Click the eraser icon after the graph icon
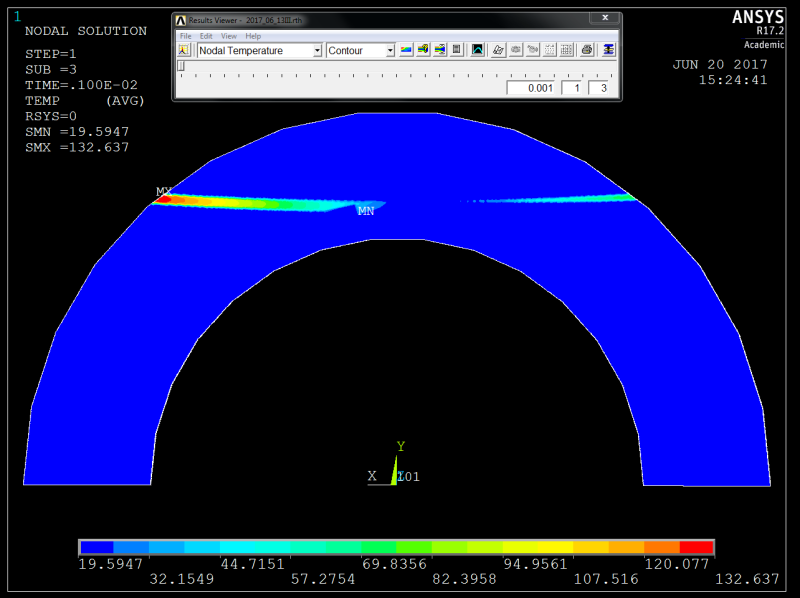Viewport: 800px width, 598px height. [x=498, y=50]
